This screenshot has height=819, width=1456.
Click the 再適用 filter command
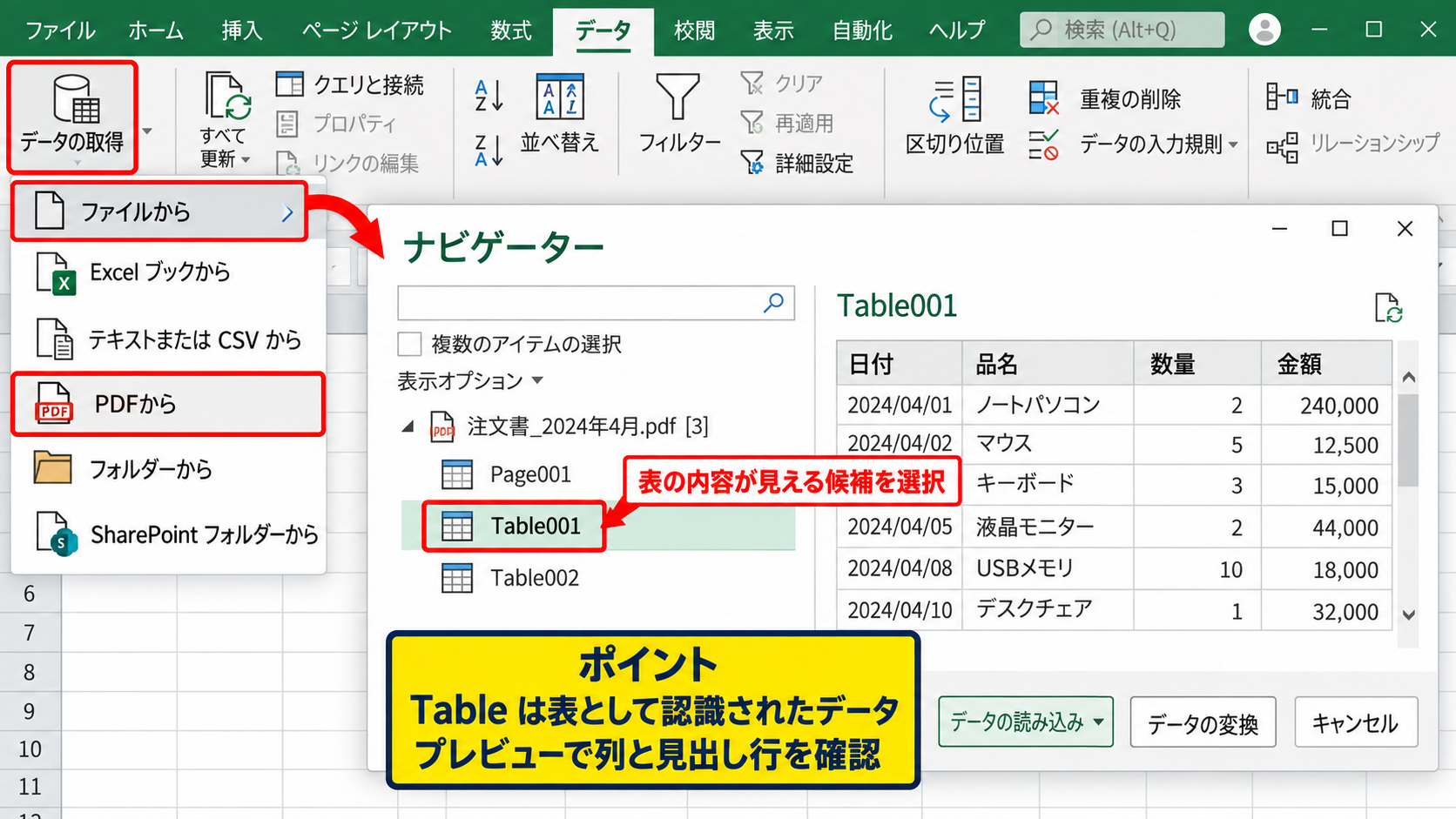(x=786, y=124)
